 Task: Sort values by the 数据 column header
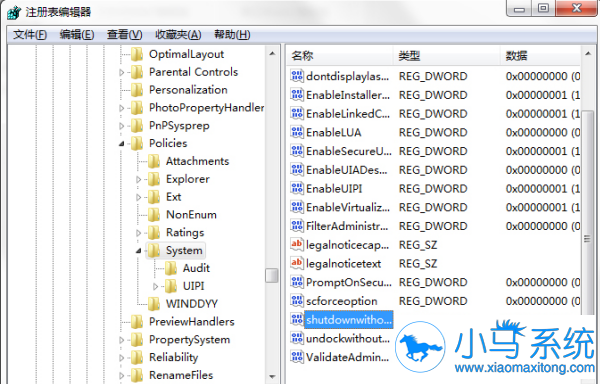[540, 56]
